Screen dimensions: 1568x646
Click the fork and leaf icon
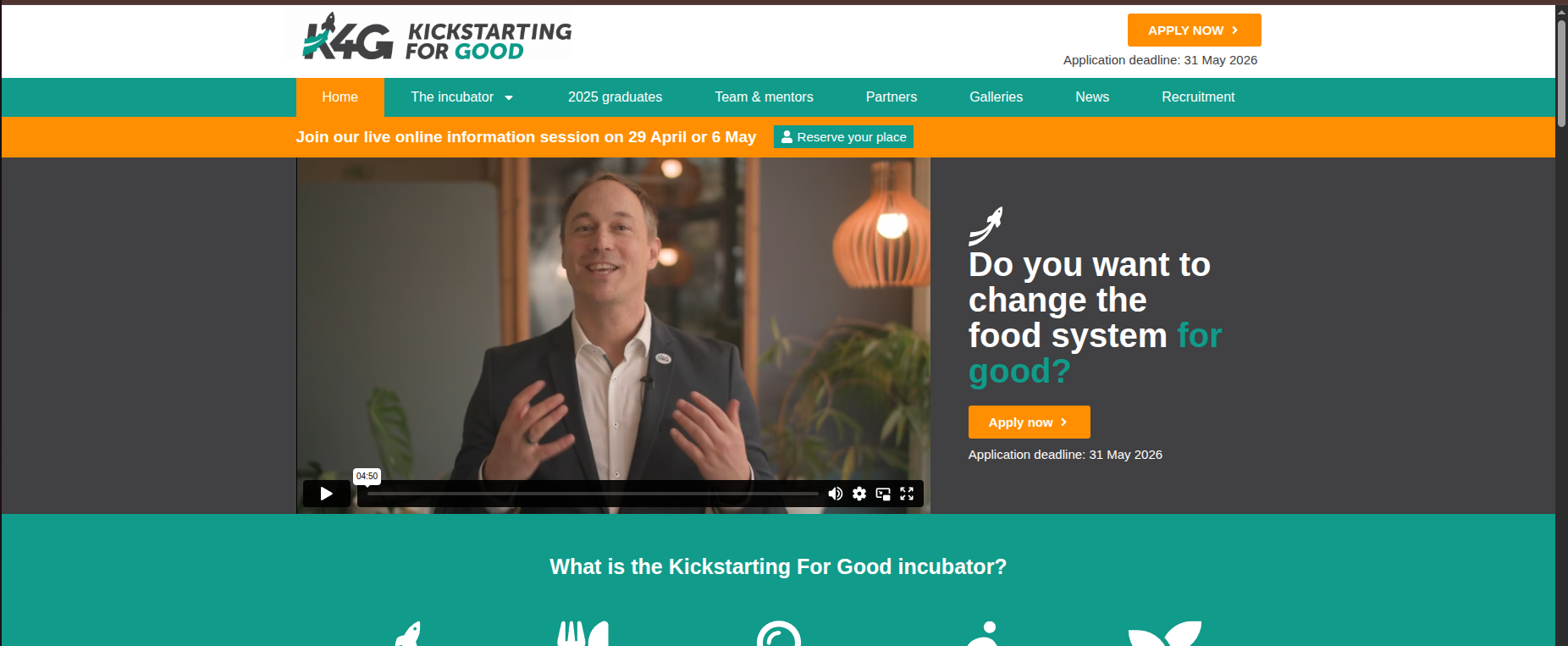[582, 634]
